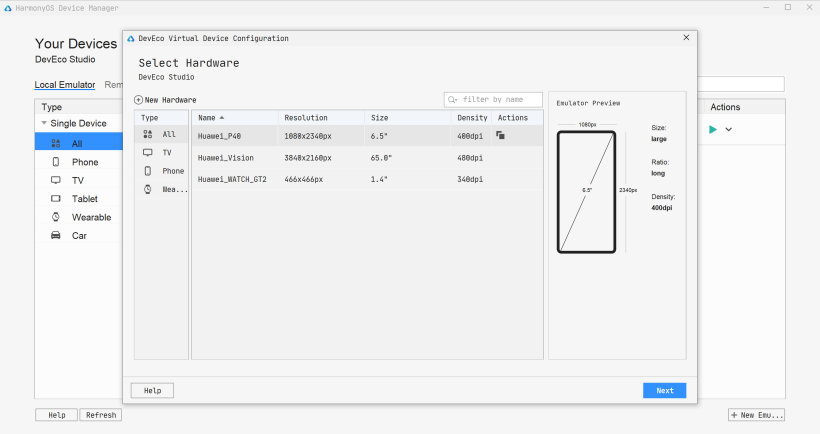Viewport: 820px width, 434px height.
Task: Click the emulator preview phone outline
Action: click(x=586, y=192)
